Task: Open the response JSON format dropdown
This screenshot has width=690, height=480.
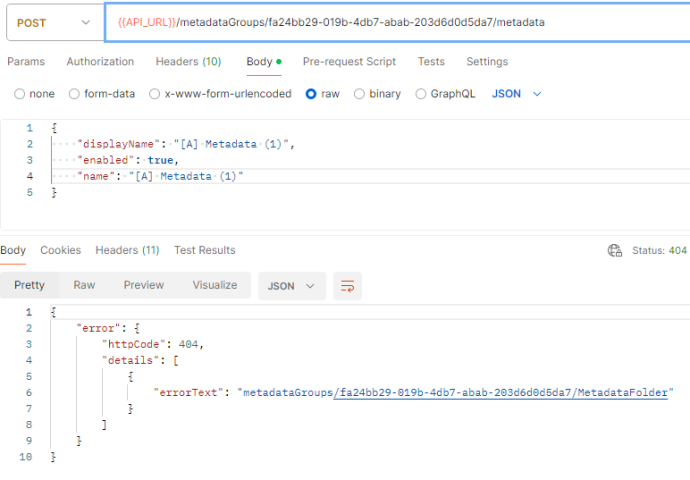Action: tap(291, 286)
